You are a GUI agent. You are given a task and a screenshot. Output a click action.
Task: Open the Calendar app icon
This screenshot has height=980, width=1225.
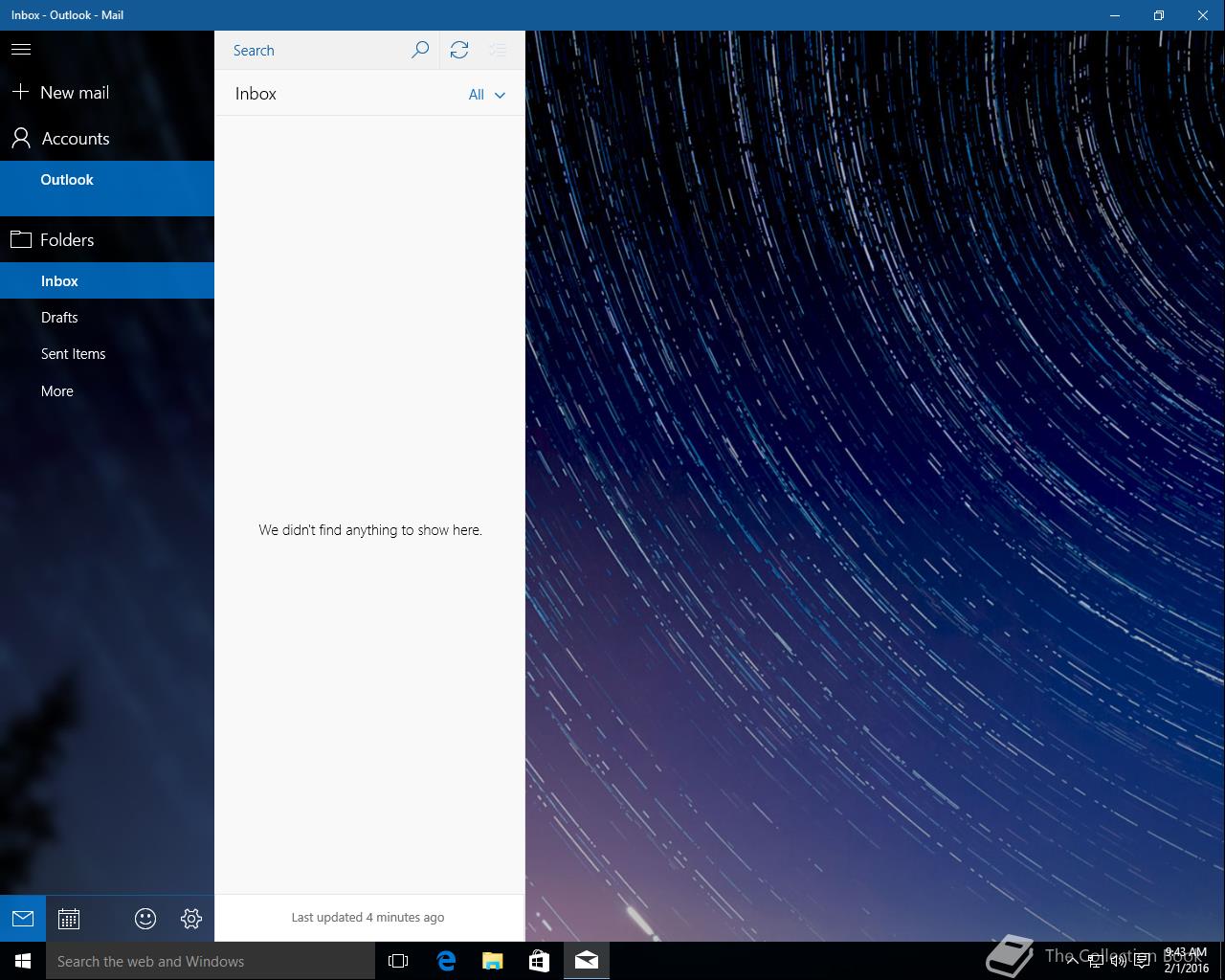[69, 919]
